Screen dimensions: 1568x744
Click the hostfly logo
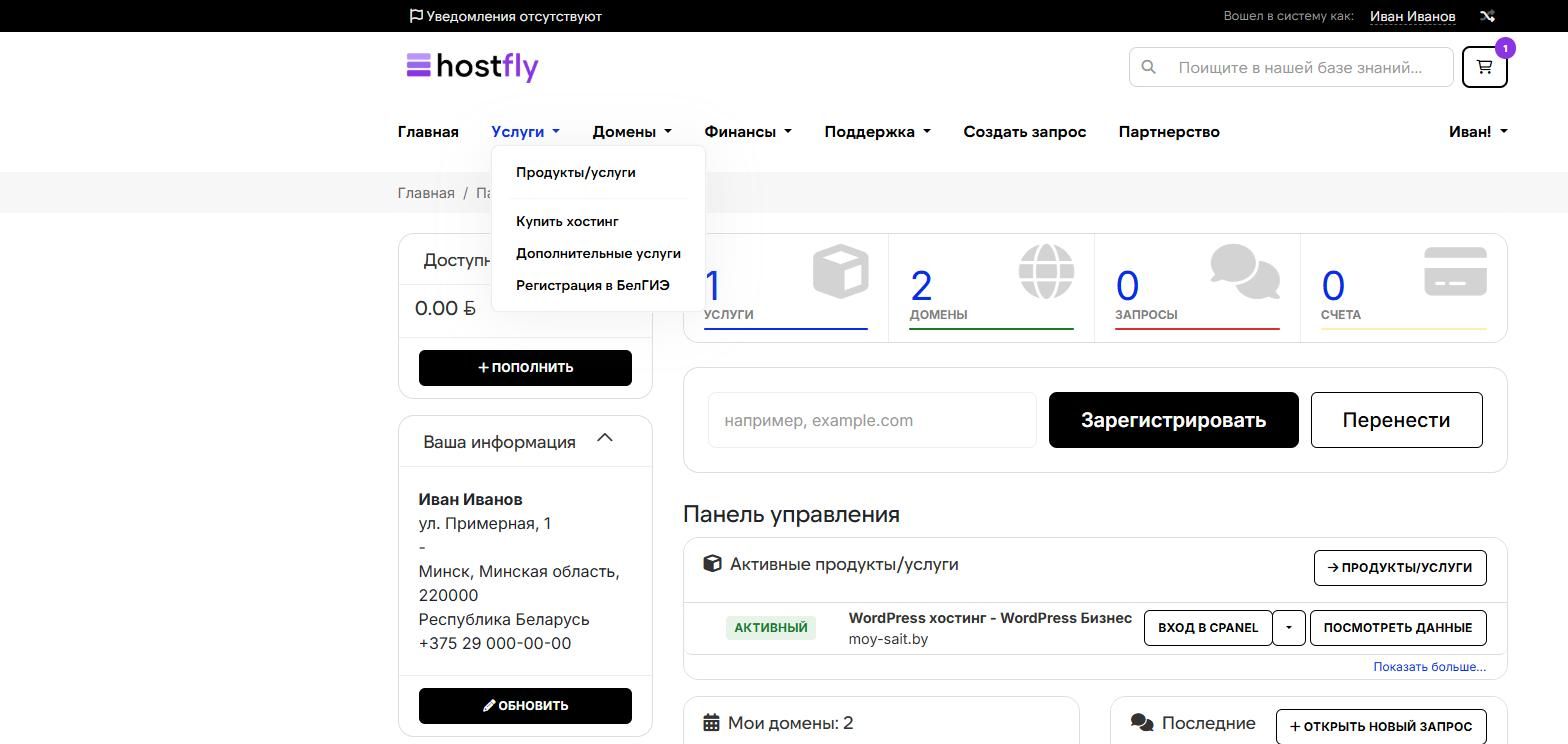(472, 66)
